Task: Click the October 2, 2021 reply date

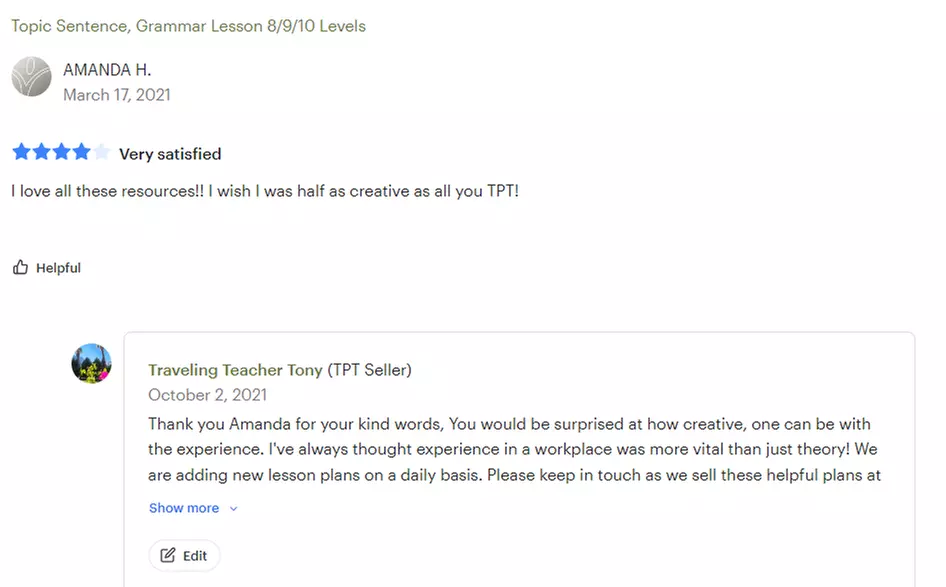Action: click(x=207, y=394)
